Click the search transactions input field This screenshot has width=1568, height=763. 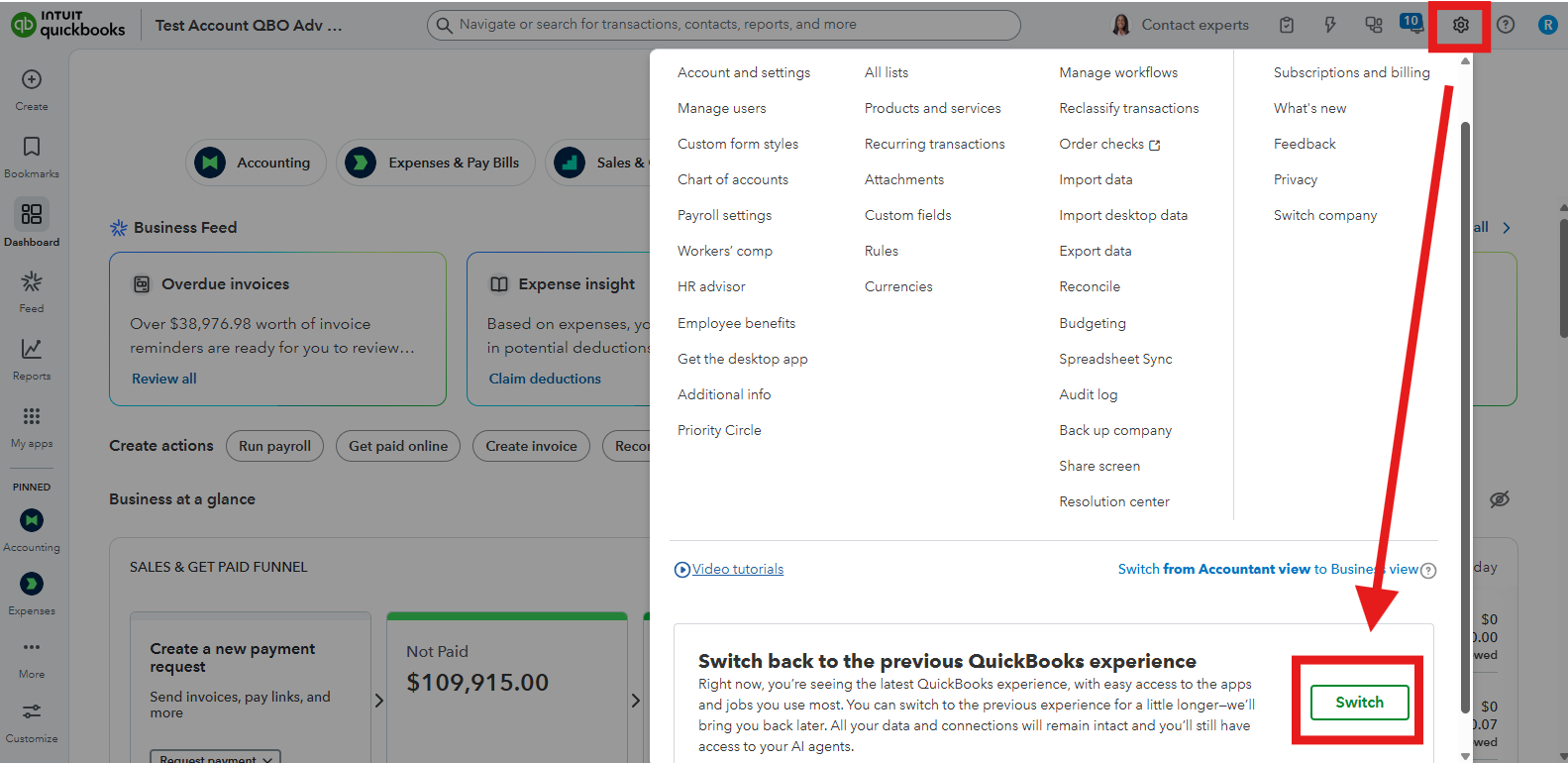click(724, 25)
